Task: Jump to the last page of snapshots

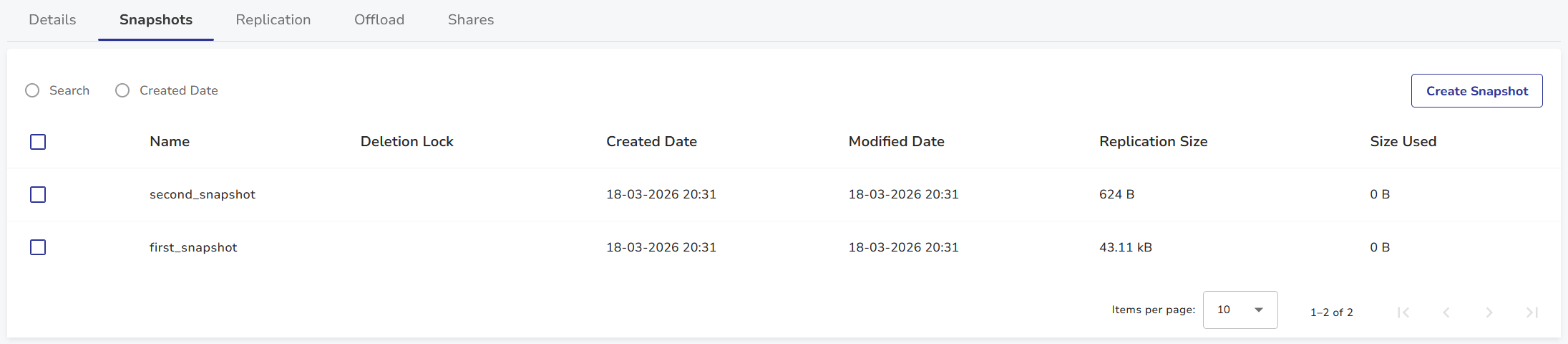Action: (1532, 312)
